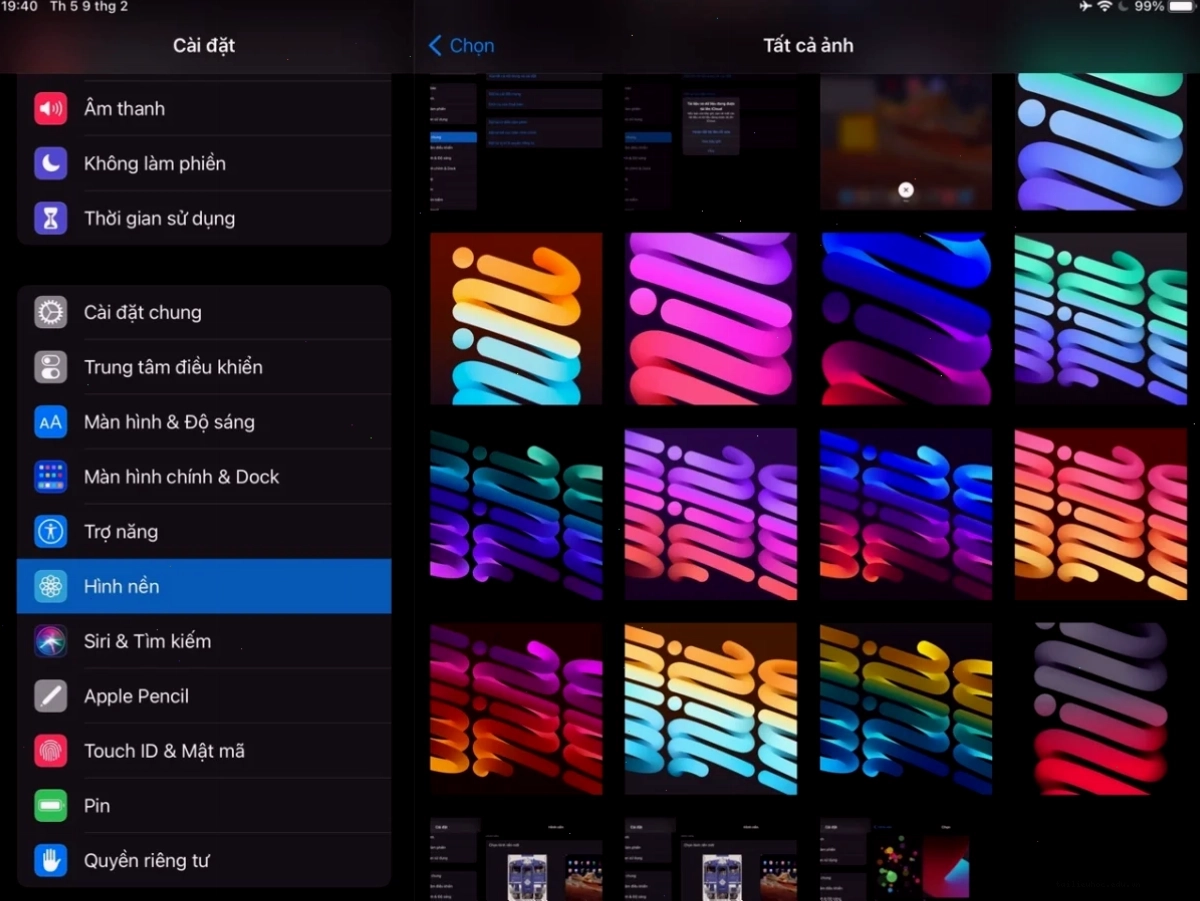
Task: Select pink-orange multi-swirl wallpaper on dark red
Action: click(x=1101, y=514)
